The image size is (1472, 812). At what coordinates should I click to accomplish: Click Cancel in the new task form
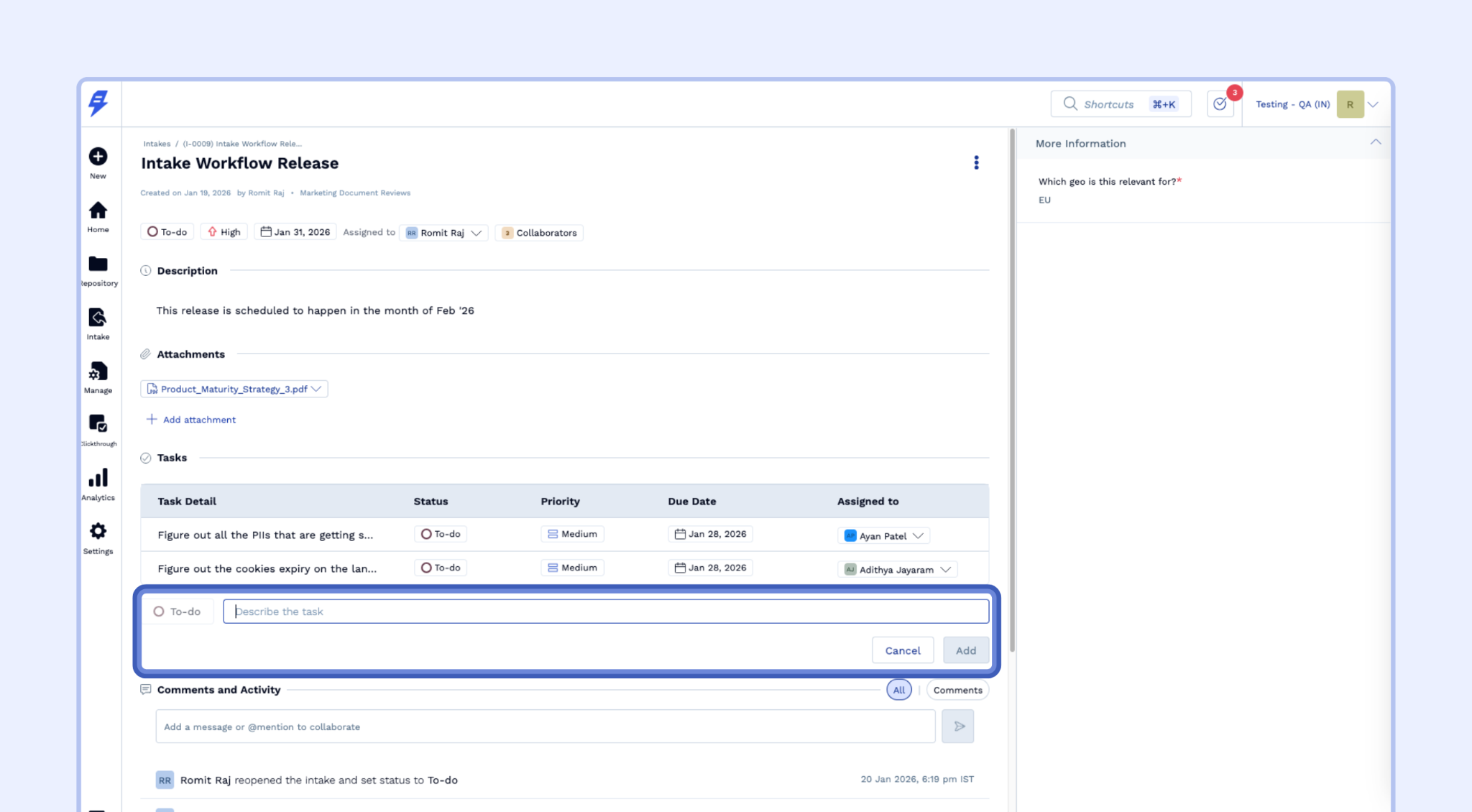click(902, 650)
